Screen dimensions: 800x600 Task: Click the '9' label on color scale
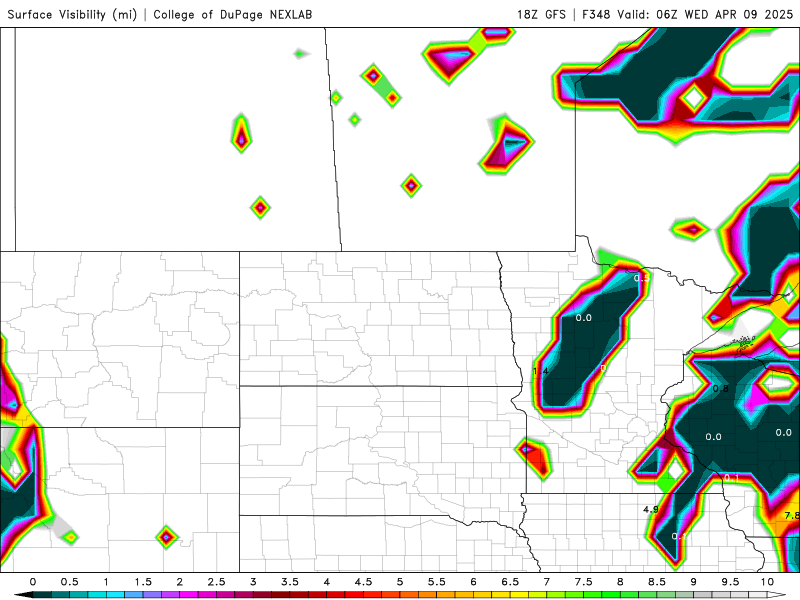point(693,582)
